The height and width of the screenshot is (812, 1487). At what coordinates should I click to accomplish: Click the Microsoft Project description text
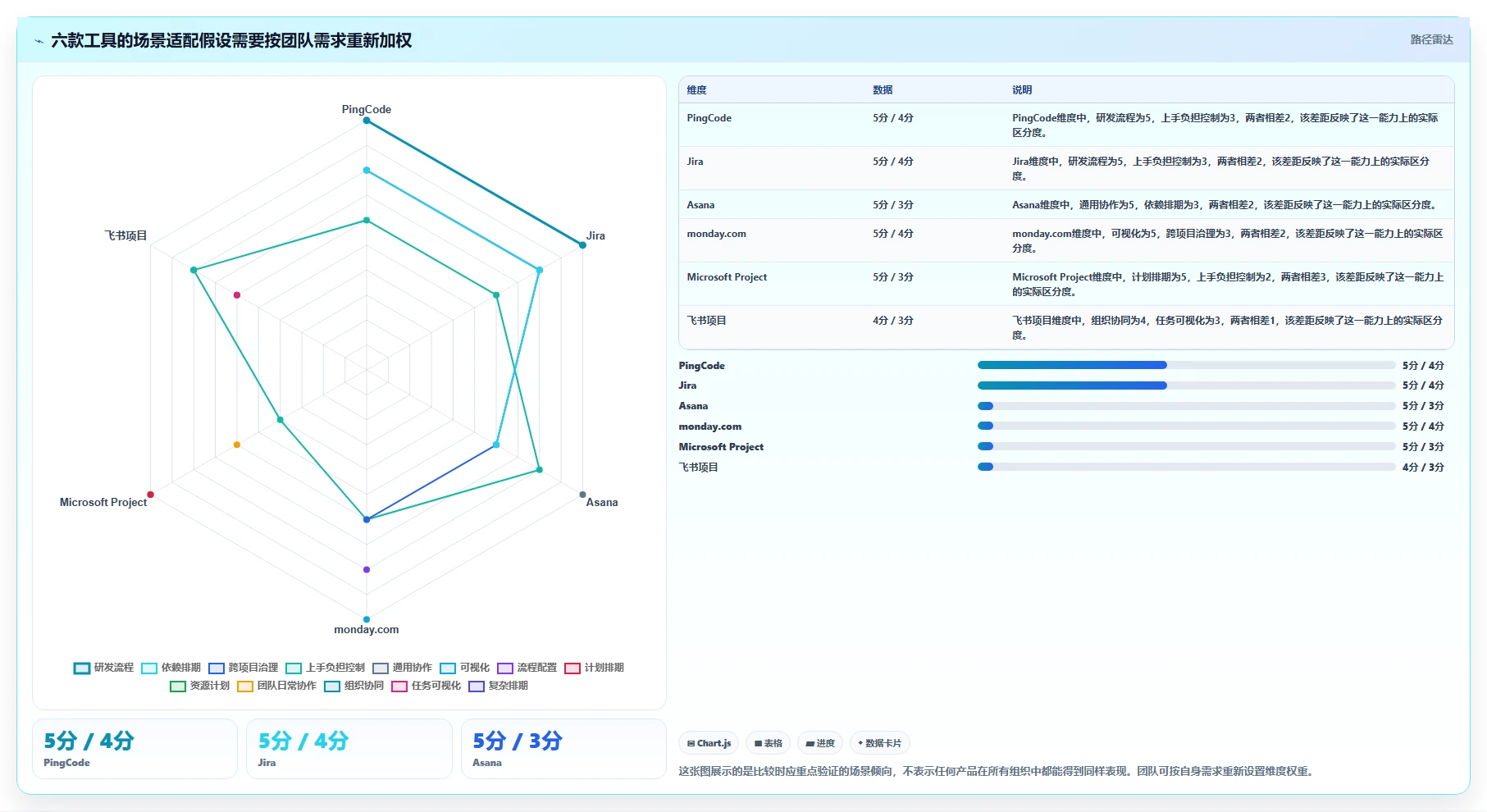[1228, 285]
